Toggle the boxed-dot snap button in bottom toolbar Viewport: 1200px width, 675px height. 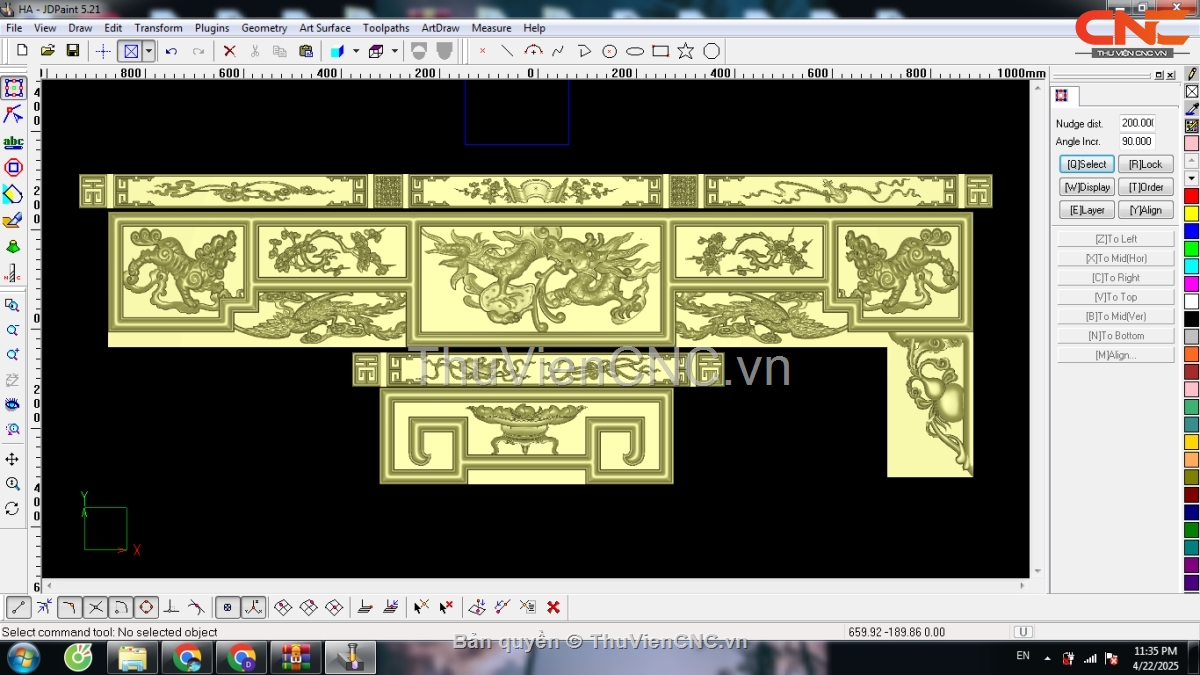point(228,607)
